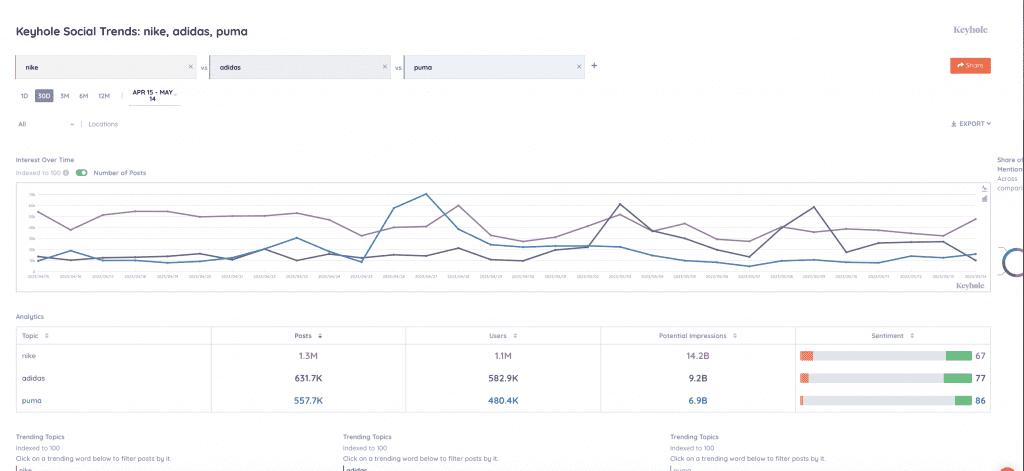Click nike sentiment bar scoring 67

(x=886, y=356)
